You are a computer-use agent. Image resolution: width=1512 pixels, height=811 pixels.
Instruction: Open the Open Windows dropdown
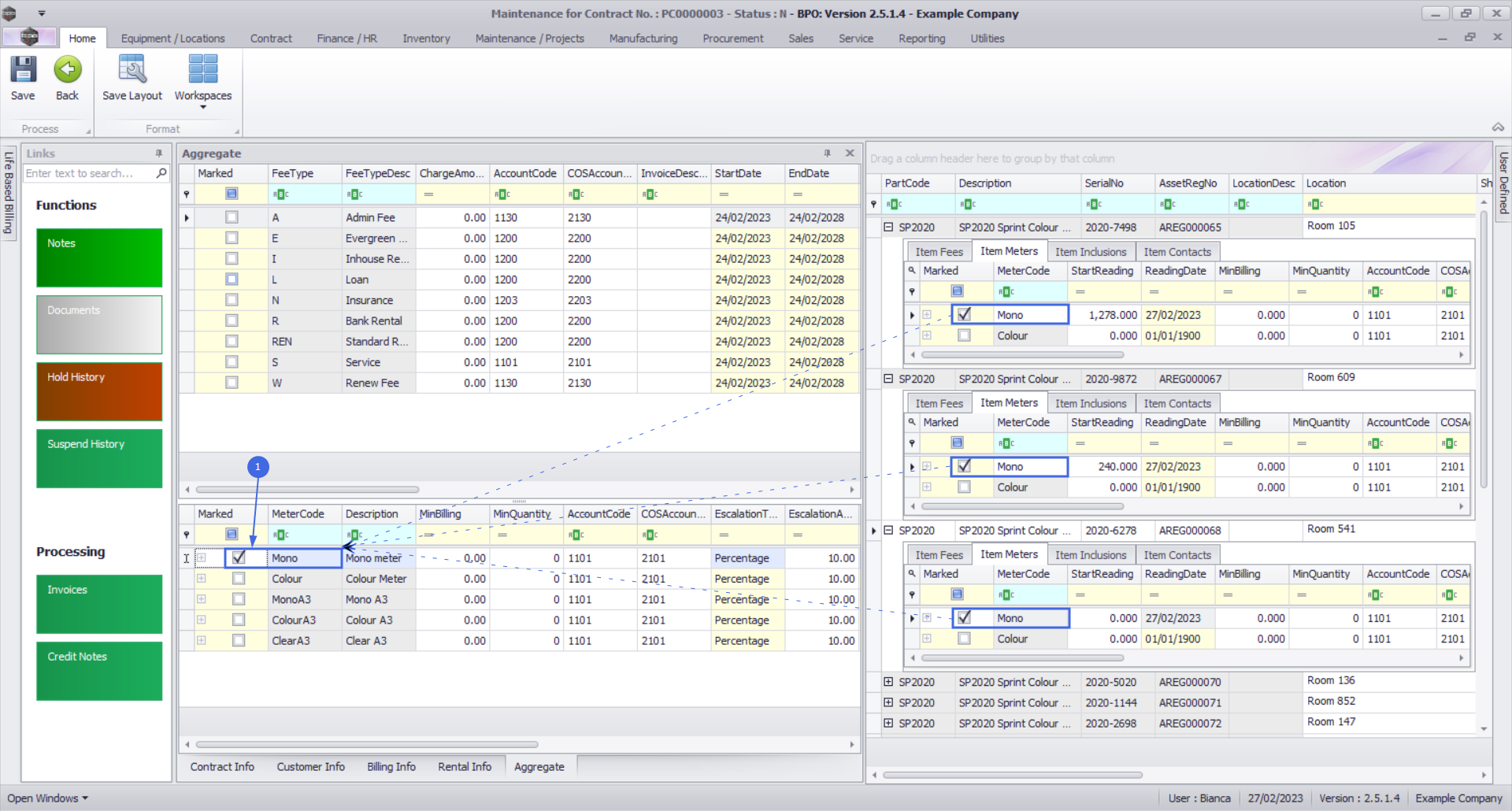(x=47, y=798)
